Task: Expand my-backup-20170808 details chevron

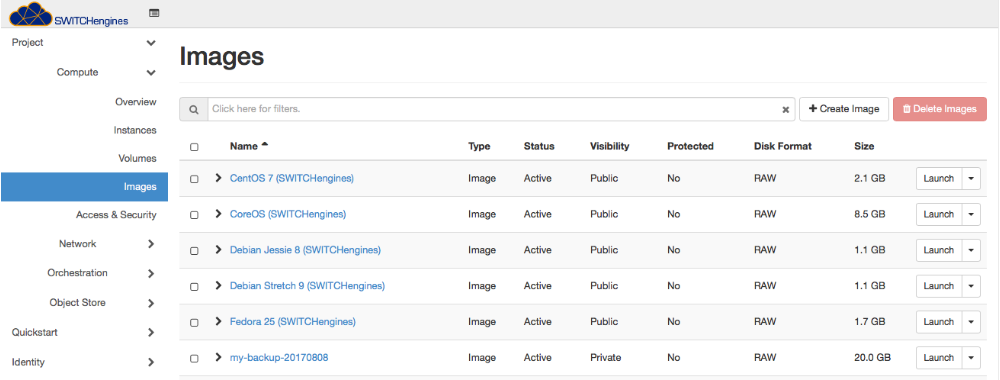Action: [x=218, y=357]
